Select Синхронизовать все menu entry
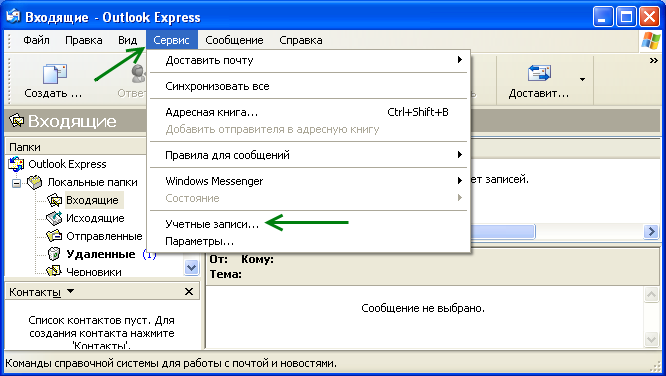The height and width of the screenshot is (376, 666). point(309,86)
